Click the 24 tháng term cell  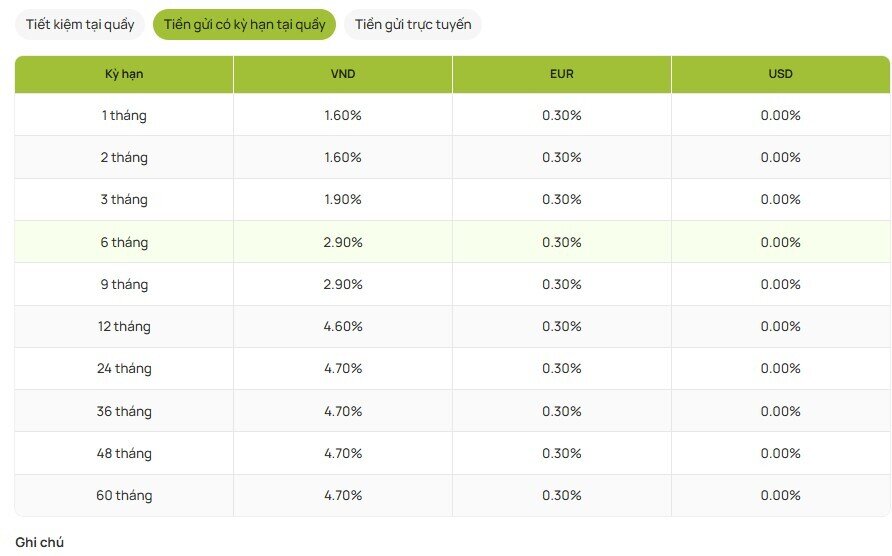[124, 369]
